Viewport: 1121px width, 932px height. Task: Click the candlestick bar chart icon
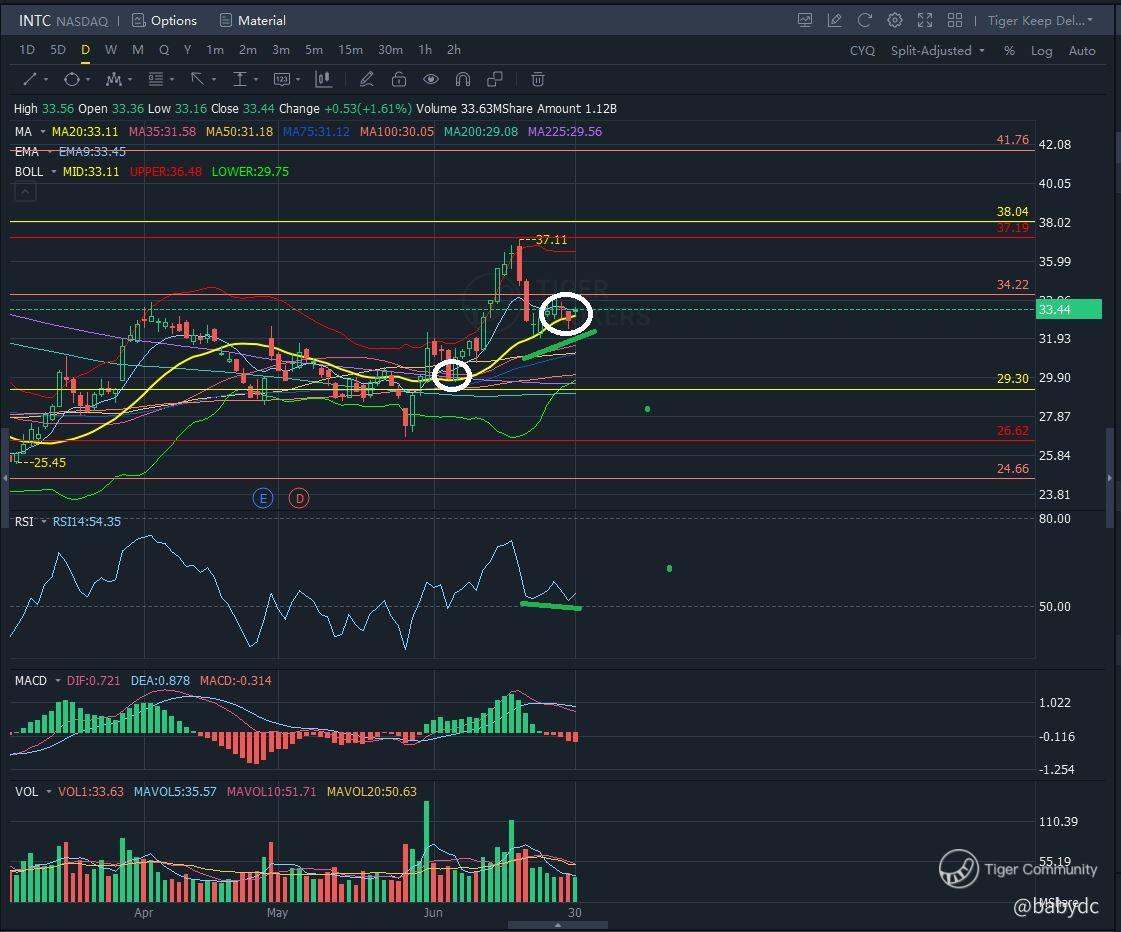(x=323, y=79)
